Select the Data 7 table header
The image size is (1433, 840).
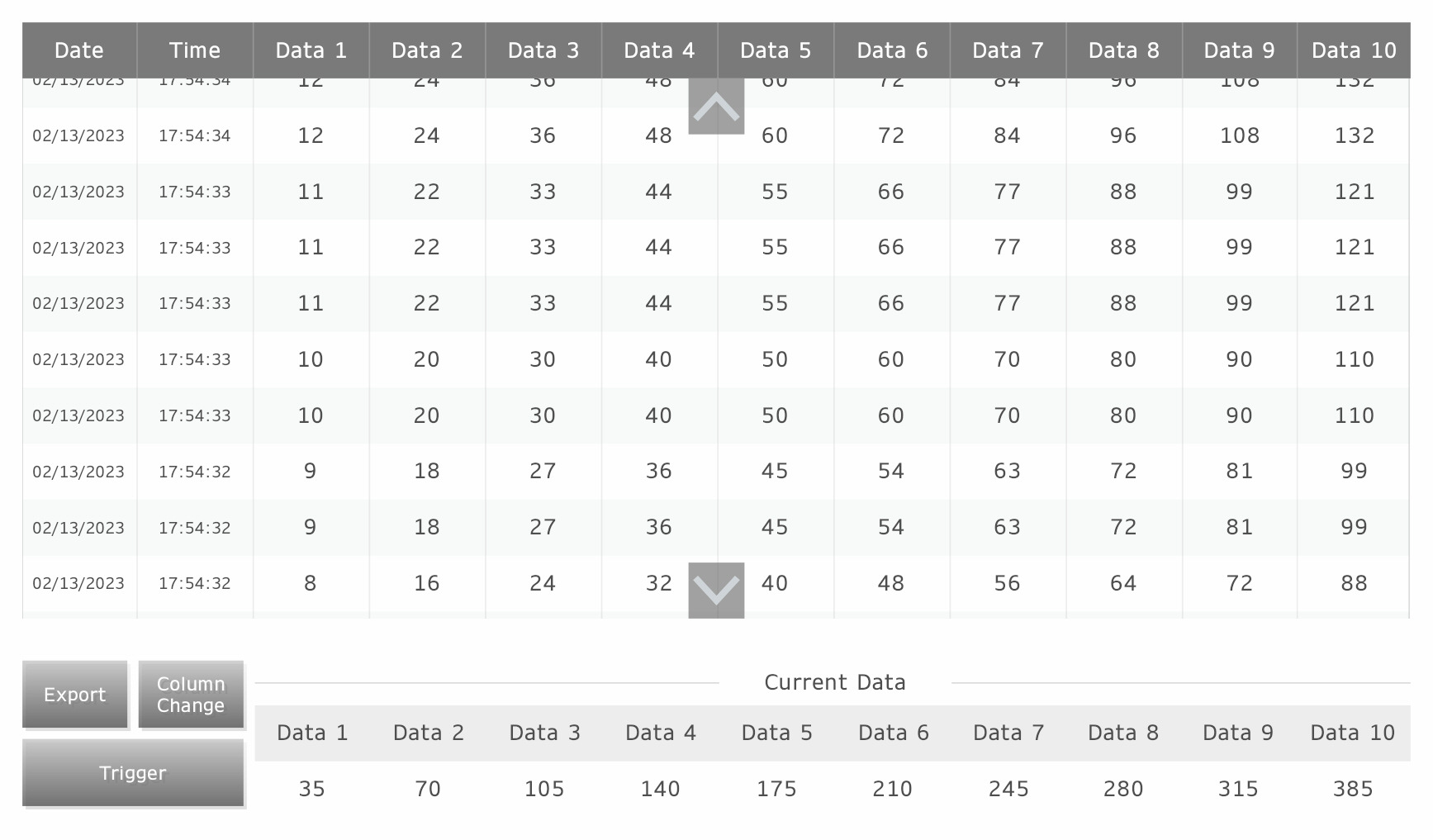coord(1008,50)
